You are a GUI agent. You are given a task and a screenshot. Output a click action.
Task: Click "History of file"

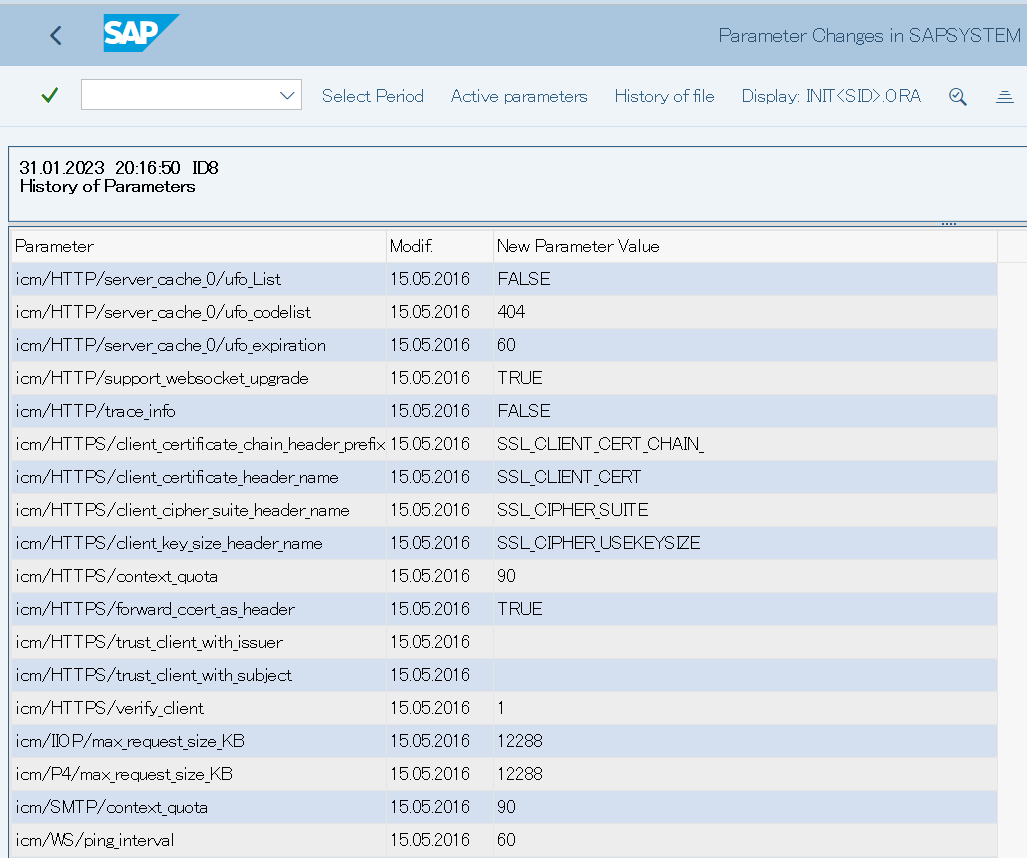[x=663, y=96]
